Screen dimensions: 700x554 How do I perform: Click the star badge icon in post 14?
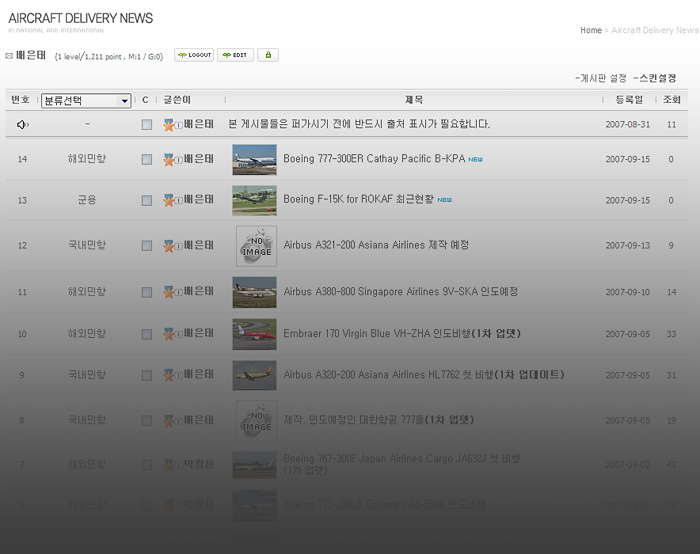click(x=169, y=159)
